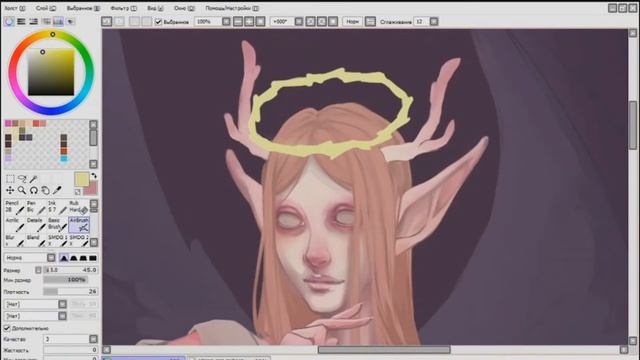Viewport: 640px width, 360px height.
Task: Click the zoom in plus button
Action: 249,22
